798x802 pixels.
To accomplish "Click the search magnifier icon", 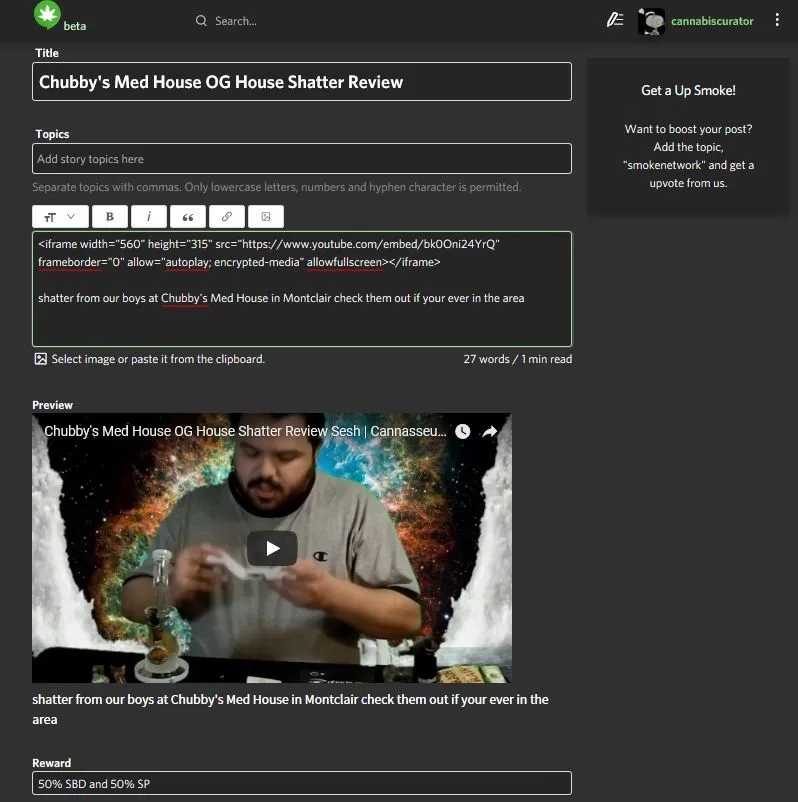I will point(201,21).
